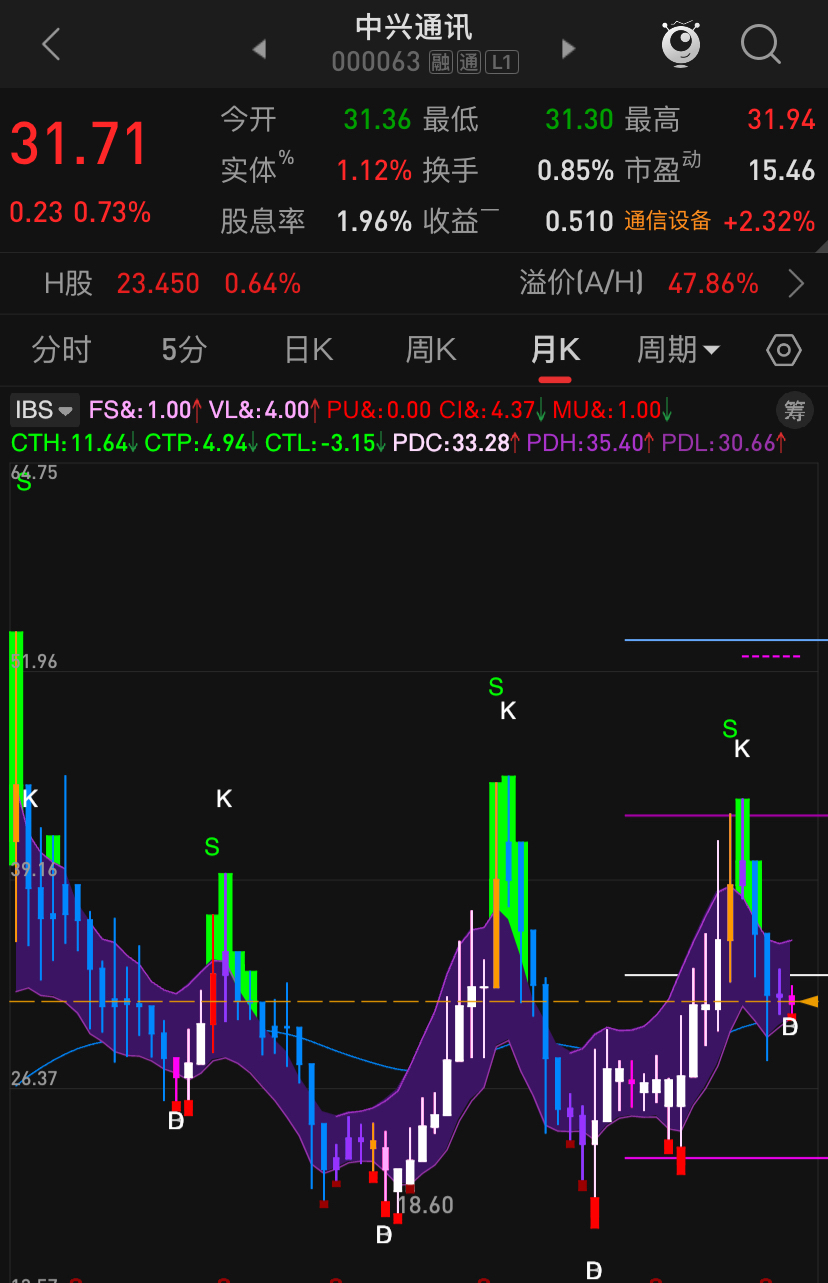Tap the H股 23.450 price

(158, 284)
